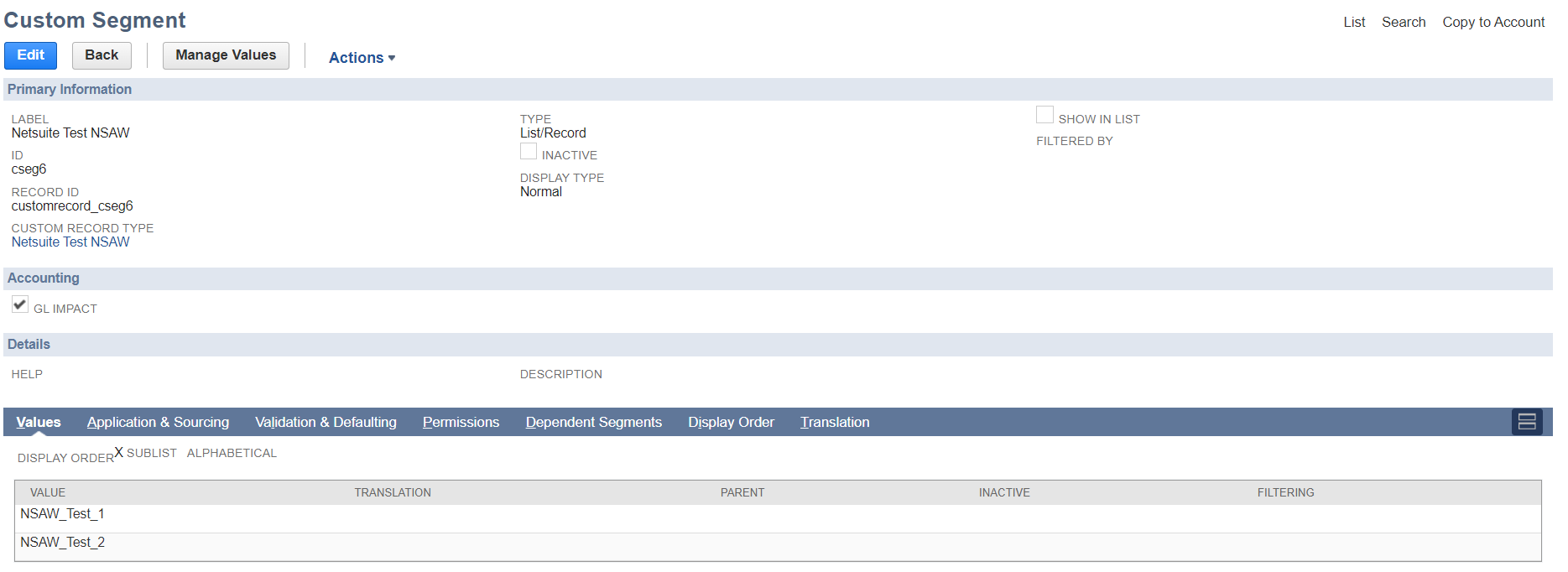
Task: Toggle the subtab layout icon
Action: [1527, 422]
